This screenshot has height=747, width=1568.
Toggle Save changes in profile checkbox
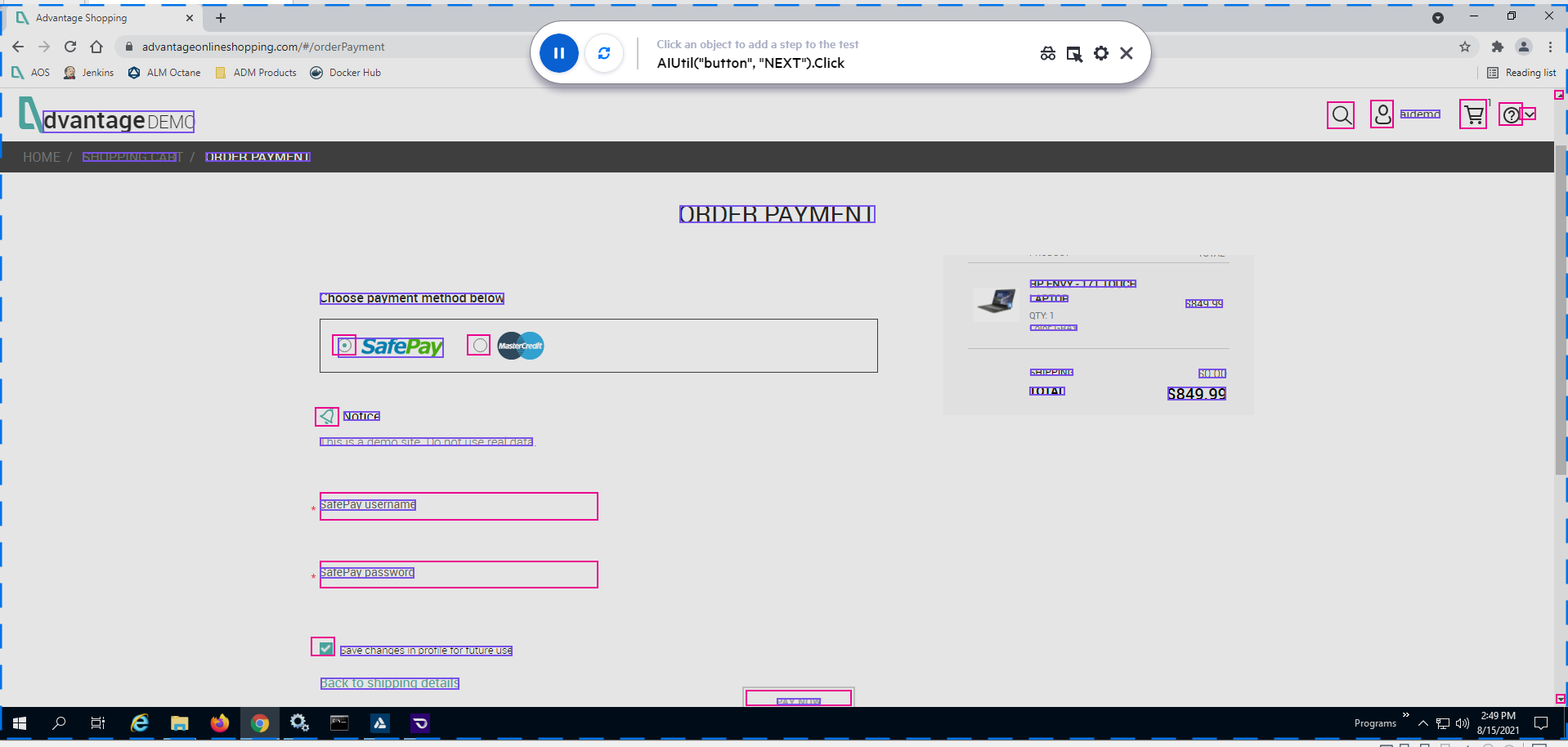pyautogui.click(x=324, y=647)
